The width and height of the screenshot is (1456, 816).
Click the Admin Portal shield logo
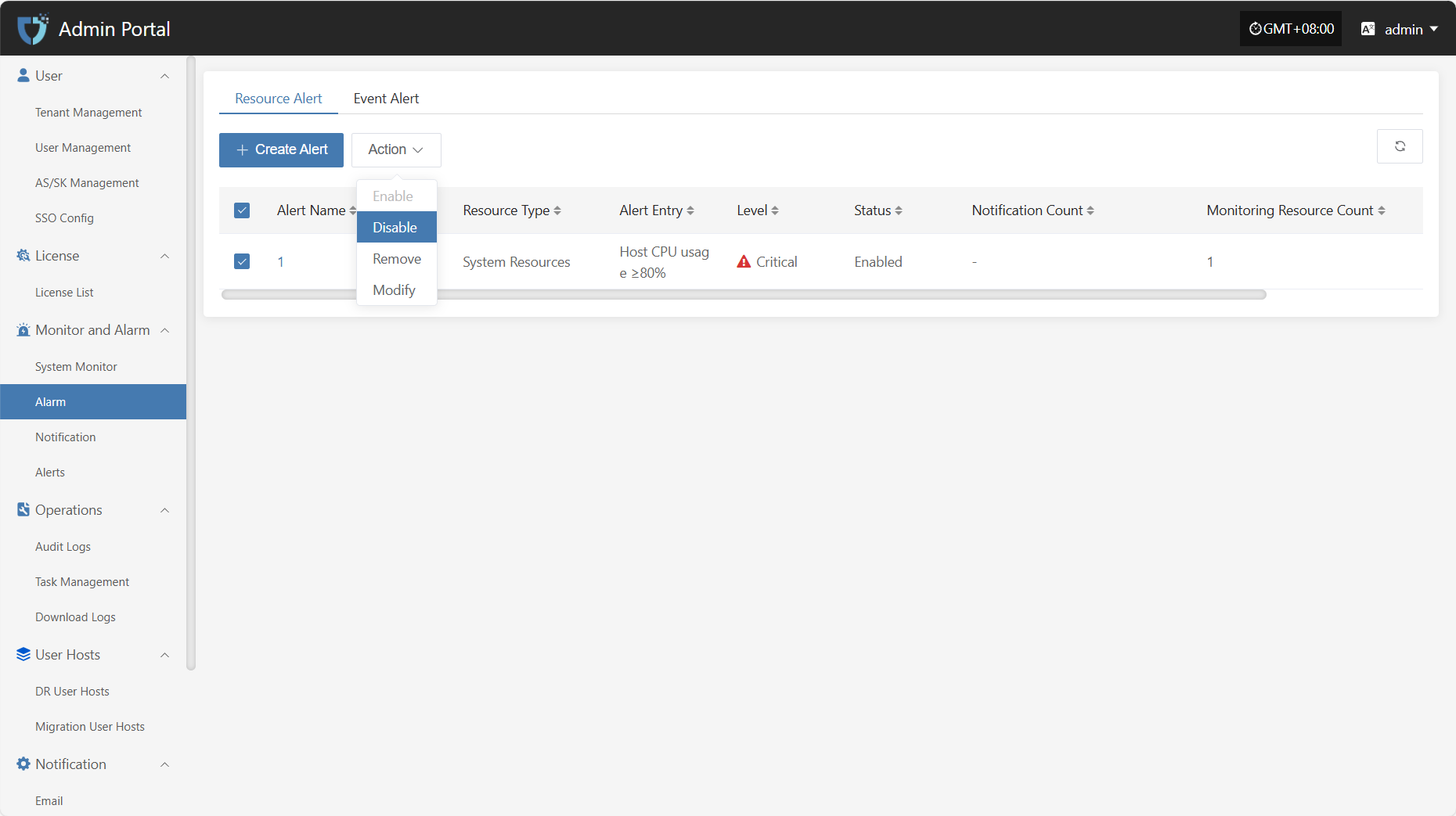(33, 29)
